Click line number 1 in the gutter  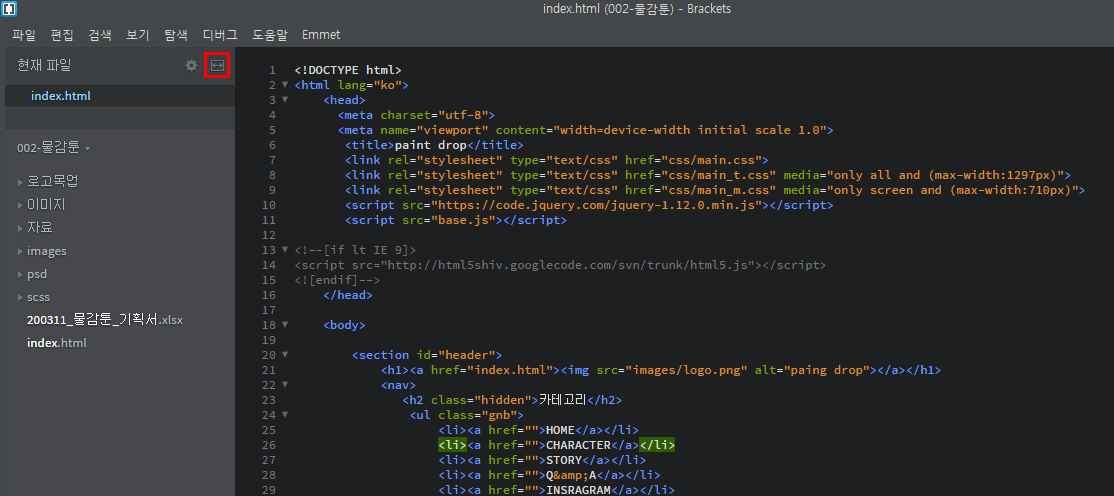coord(272,70)
